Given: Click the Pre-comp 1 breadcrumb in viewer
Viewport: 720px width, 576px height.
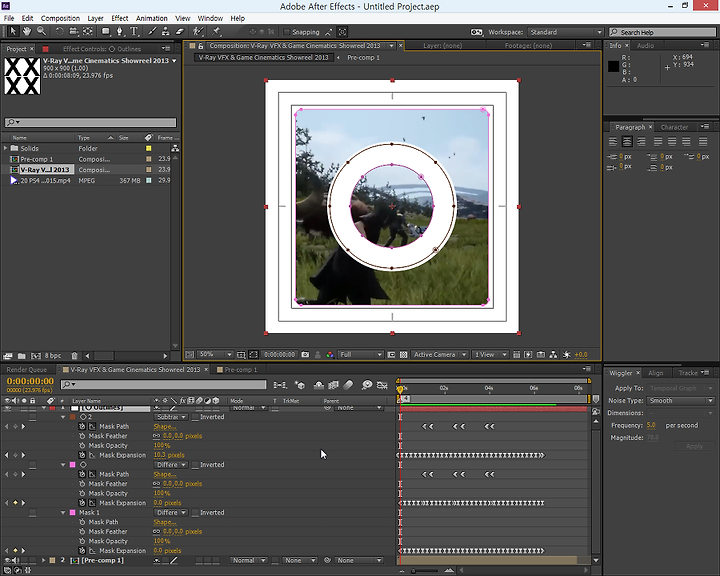Looking at the screenshot, I should tap(363, 58).
